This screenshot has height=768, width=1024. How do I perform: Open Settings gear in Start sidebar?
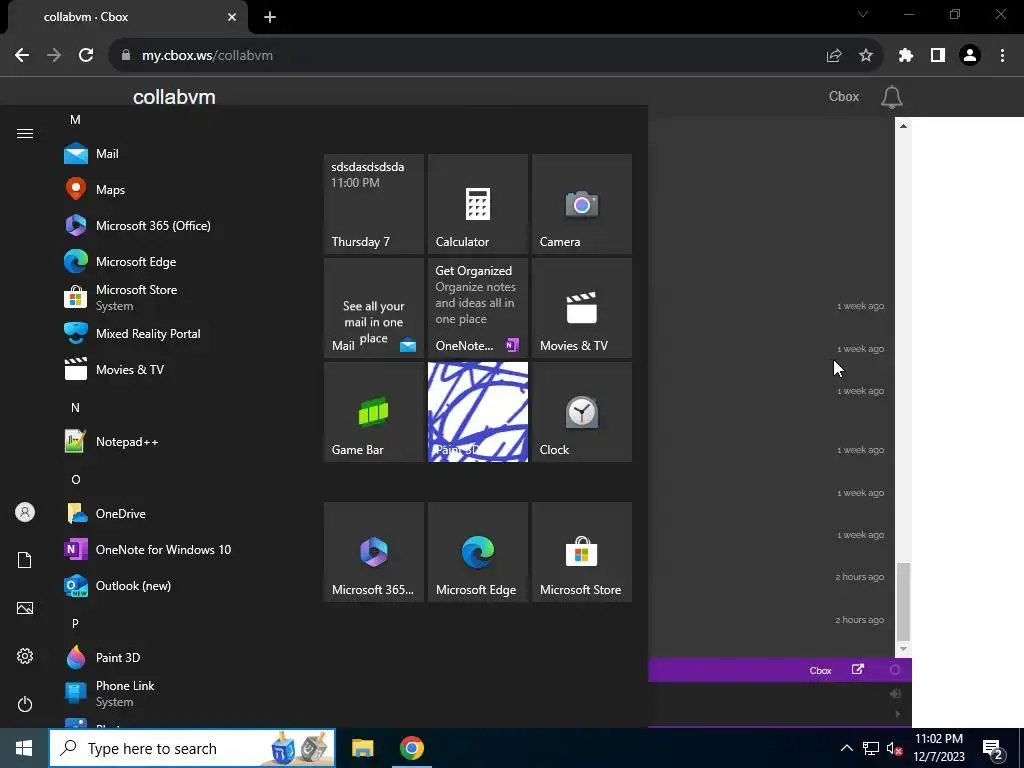click(25, 656)
